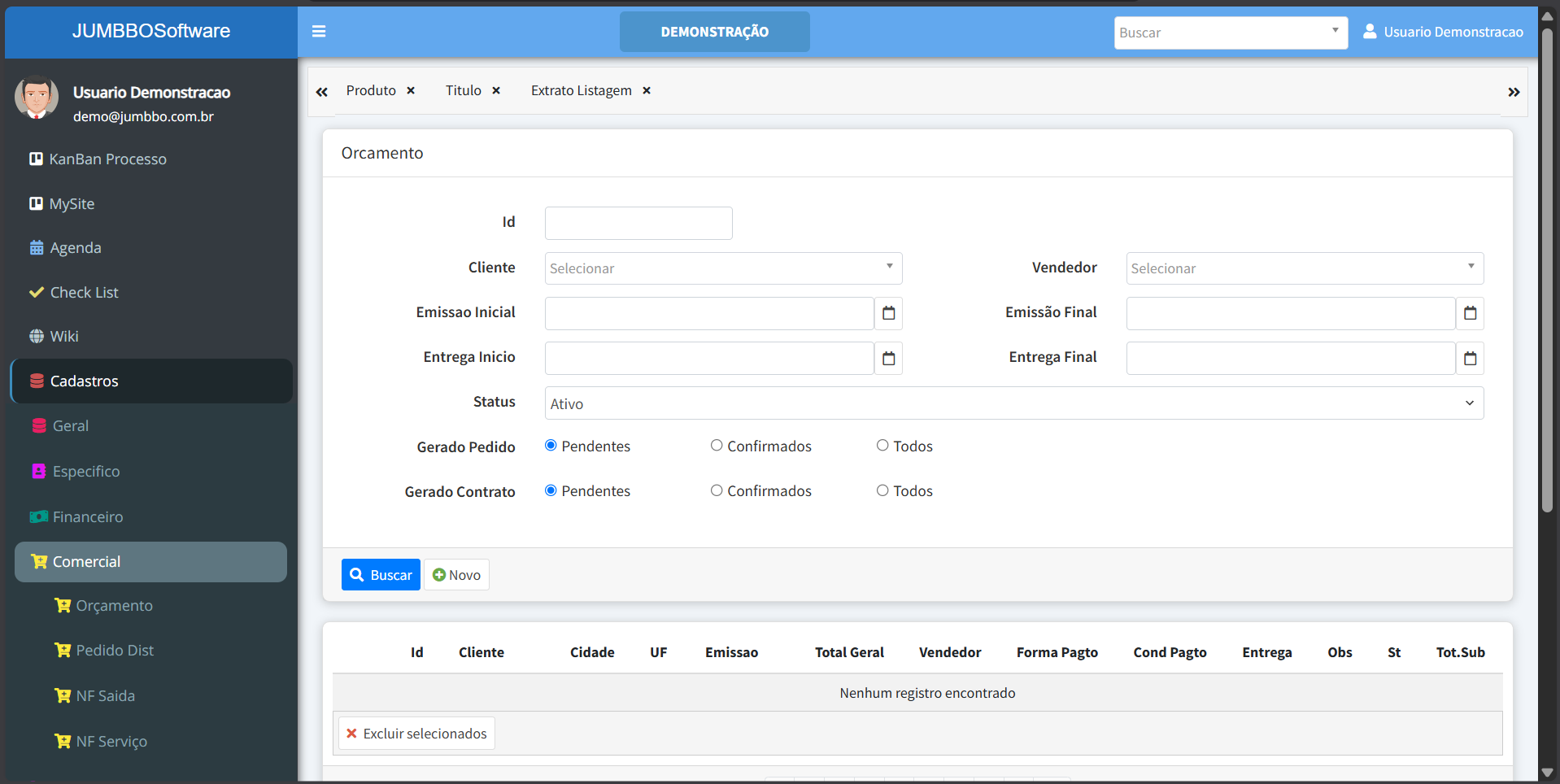Sort by Emissao column header
The height and width of the screenshot is (784, 1560).
point(731,652)
